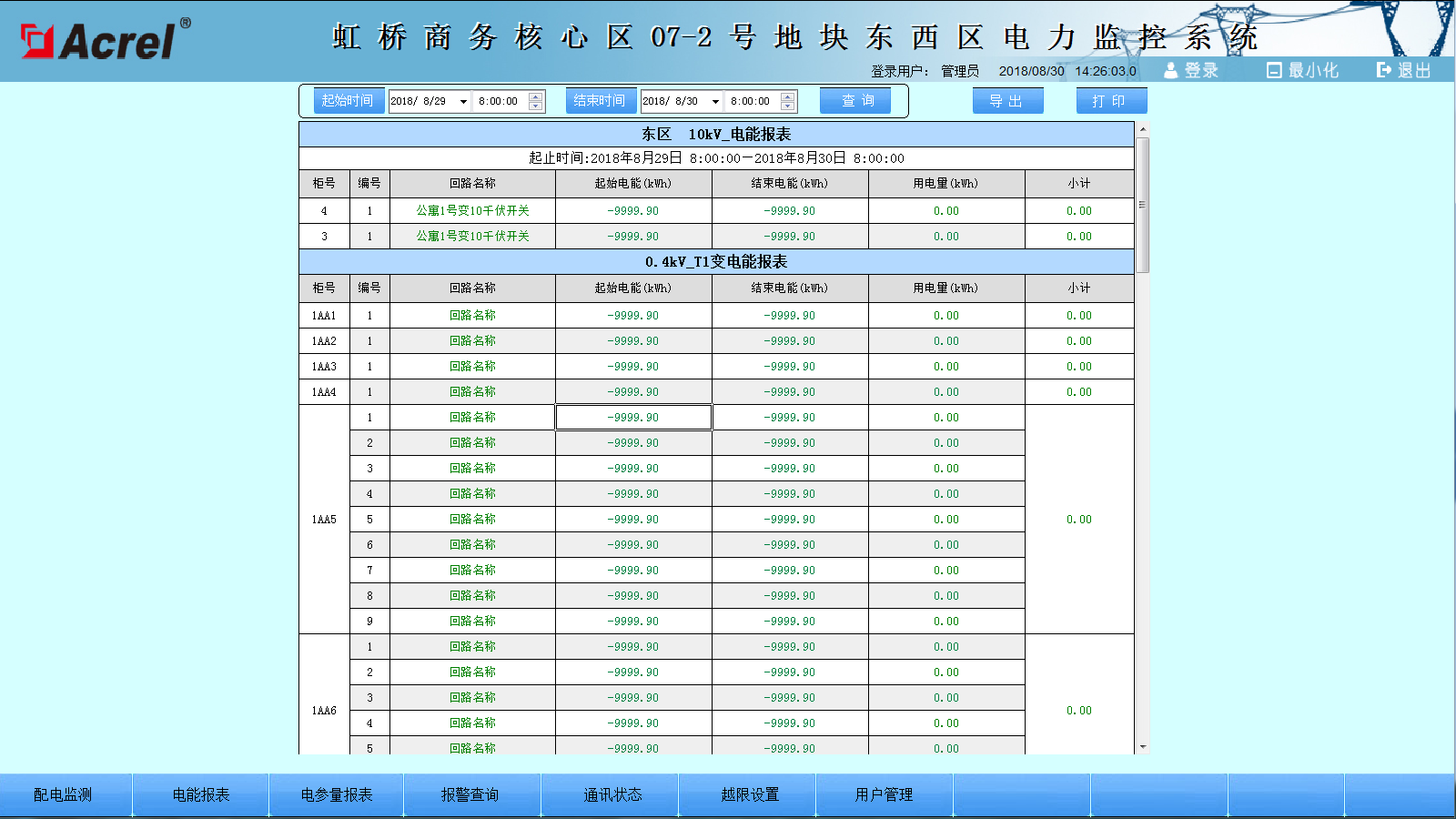Click the report scrollbar up arrow
1456x819 pixels.
pyautogui.click(x=1143, y=129)
